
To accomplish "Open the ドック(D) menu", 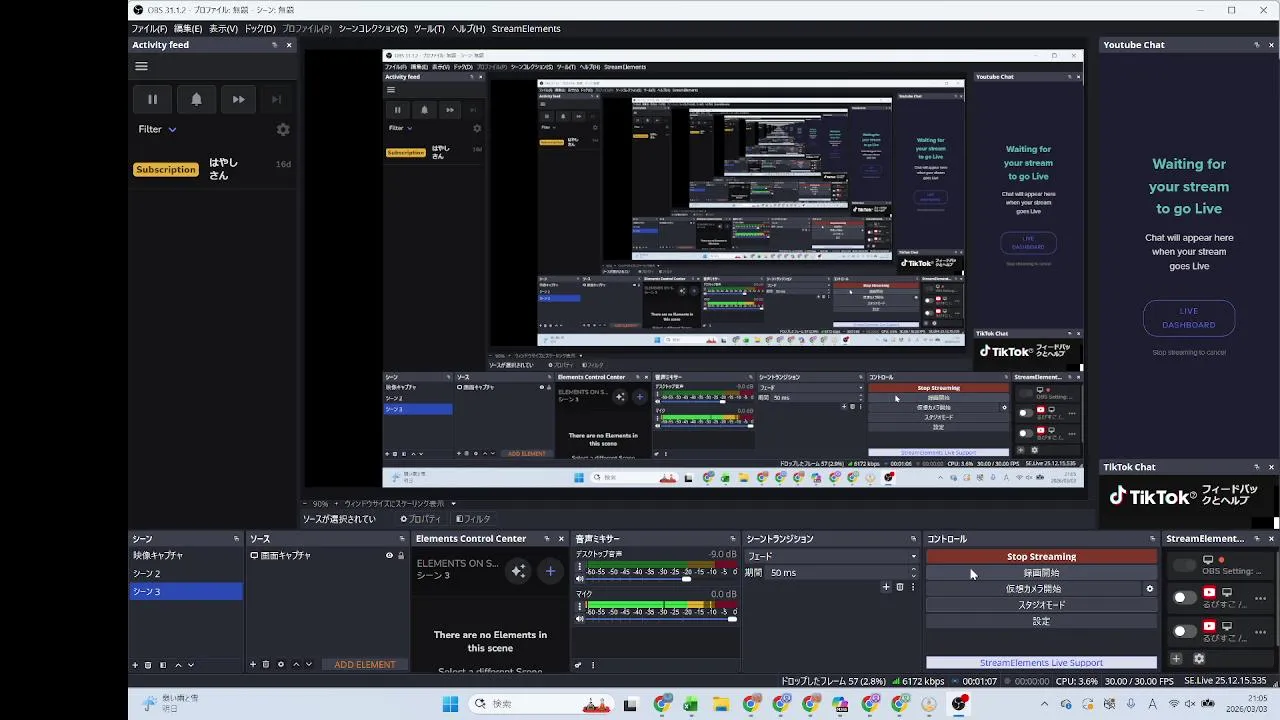I will 260,29.
